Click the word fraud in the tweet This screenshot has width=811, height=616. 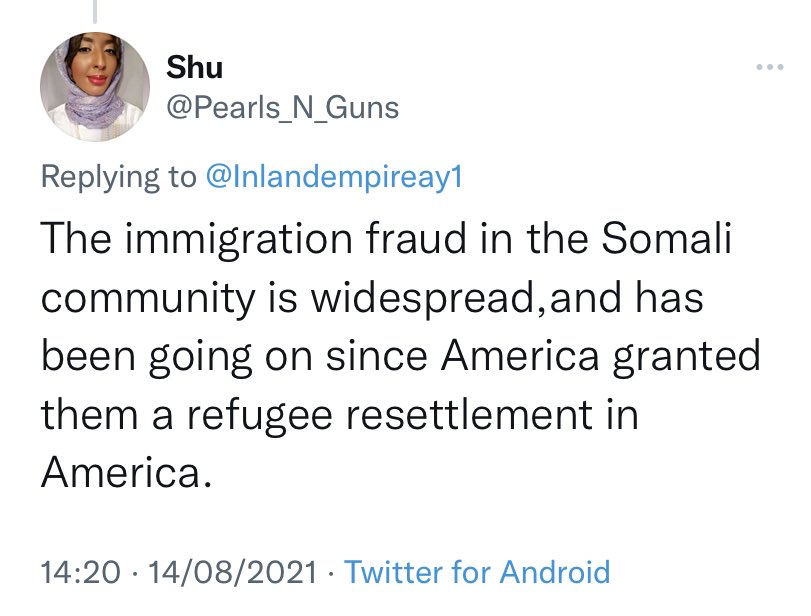tap(416, 238)
